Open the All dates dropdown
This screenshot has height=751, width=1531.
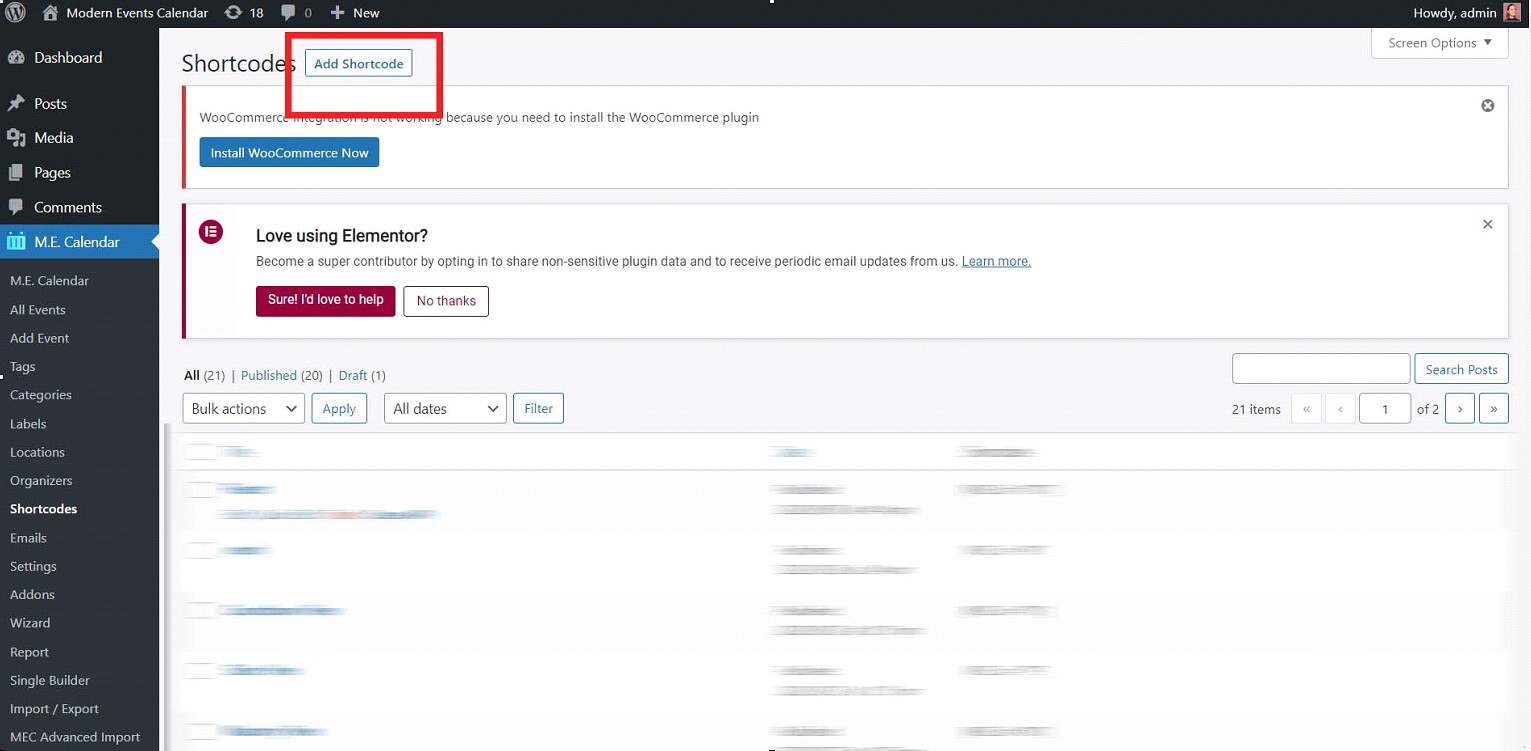(x=445, y=408)
